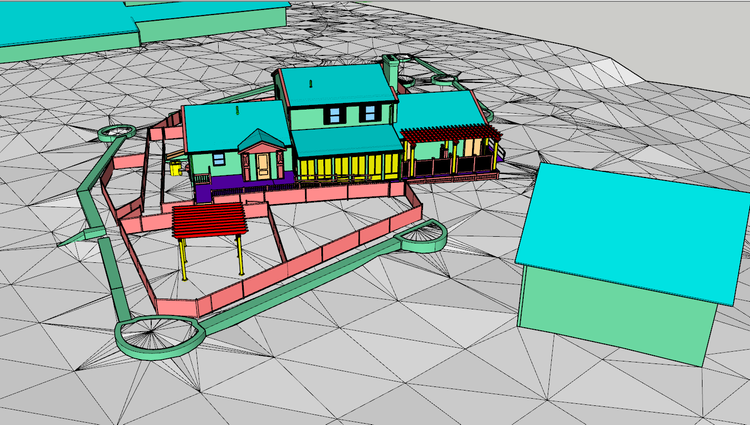Click the small blue window left of the door
The width and height of the screenshot is (750, 425).
point(219,159)
